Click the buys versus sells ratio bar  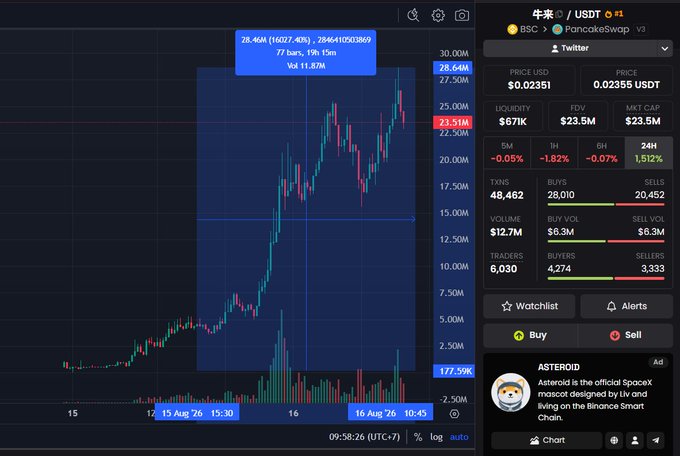606,204
